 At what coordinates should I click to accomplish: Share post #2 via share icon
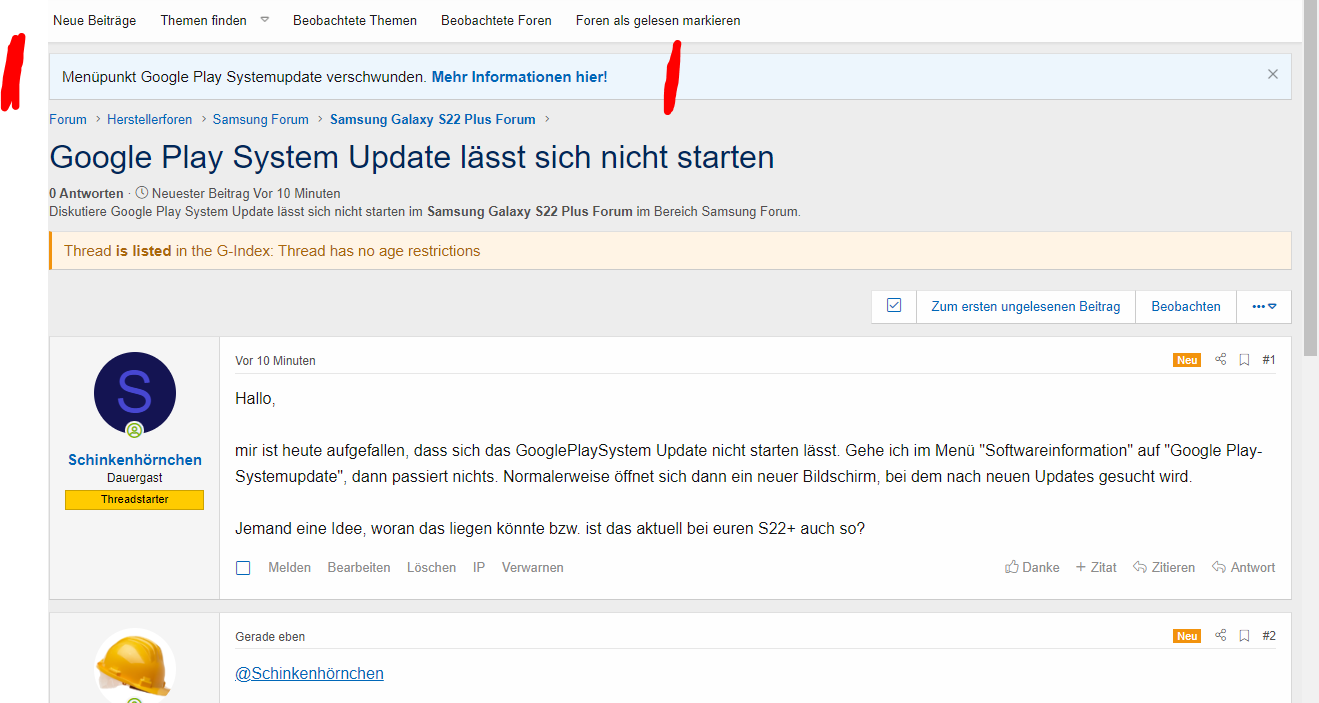1220,636
